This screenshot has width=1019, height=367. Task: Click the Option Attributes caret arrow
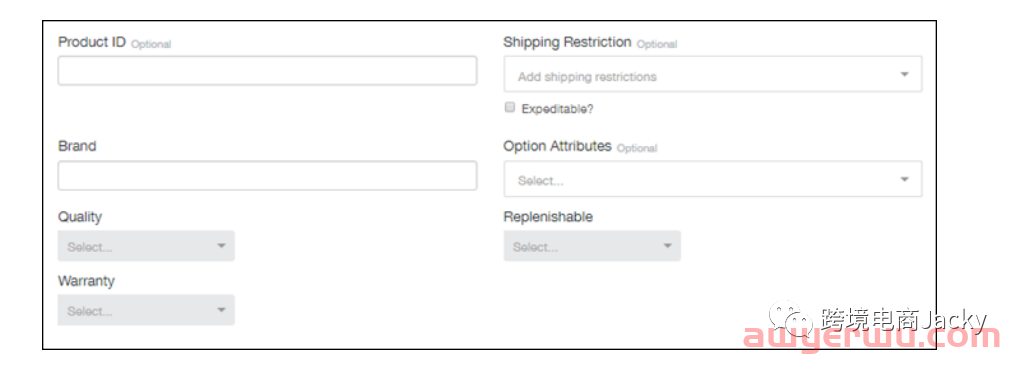(904, 179)
